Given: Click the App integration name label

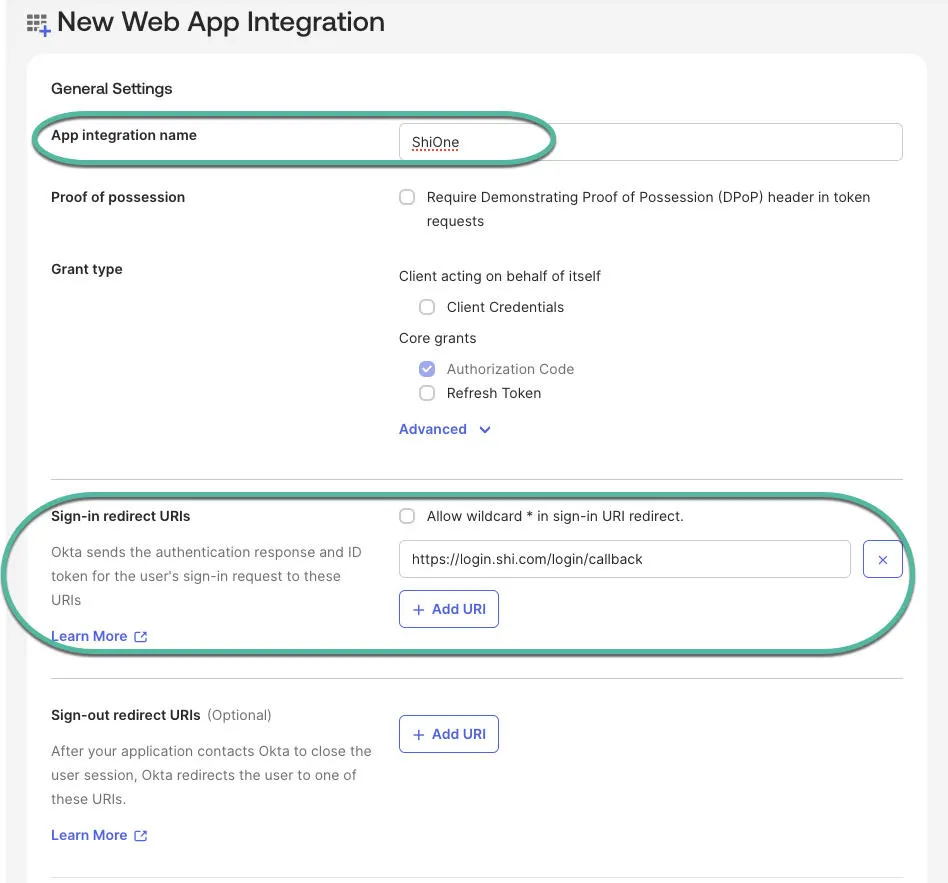Looking at the screenshot, I should [124, 135].
